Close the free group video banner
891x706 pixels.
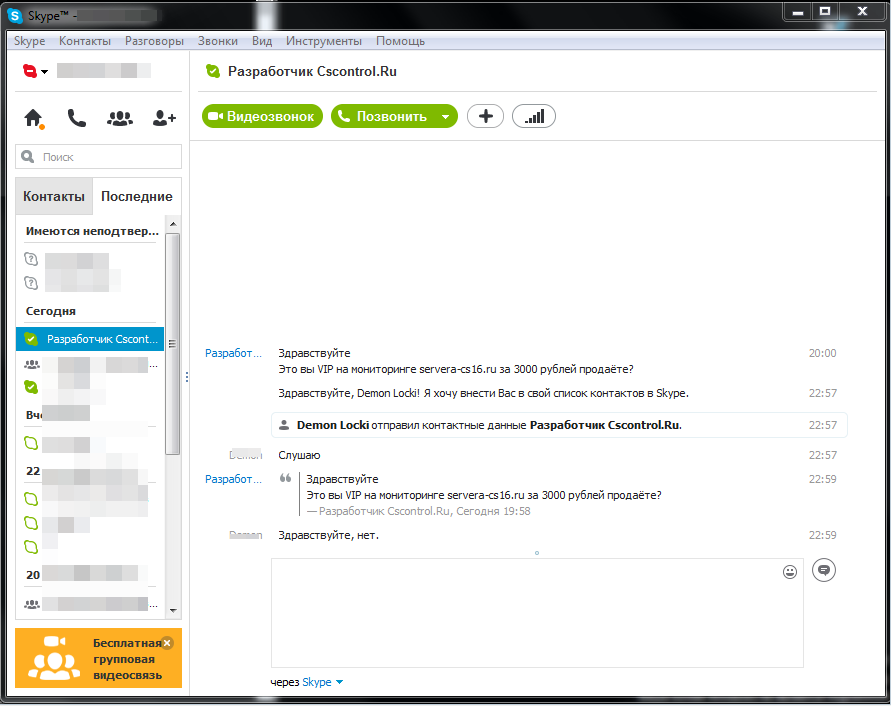(x=167, y=643)
